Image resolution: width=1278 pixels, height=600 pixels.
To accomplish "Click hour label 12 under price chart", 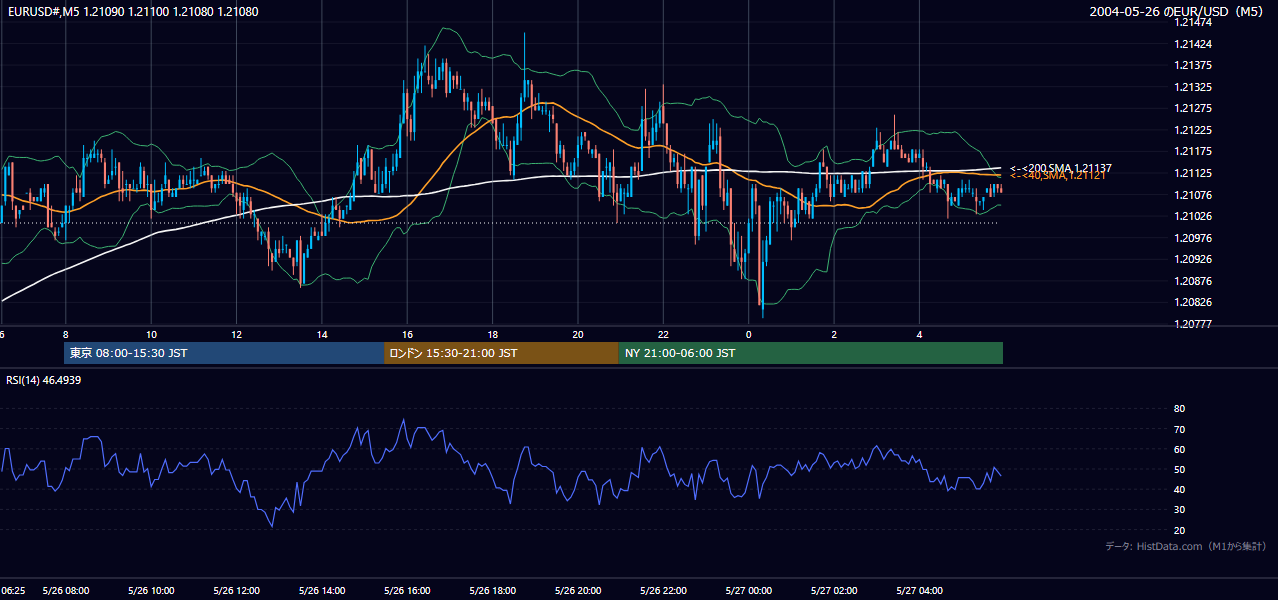I will [236, 334].
